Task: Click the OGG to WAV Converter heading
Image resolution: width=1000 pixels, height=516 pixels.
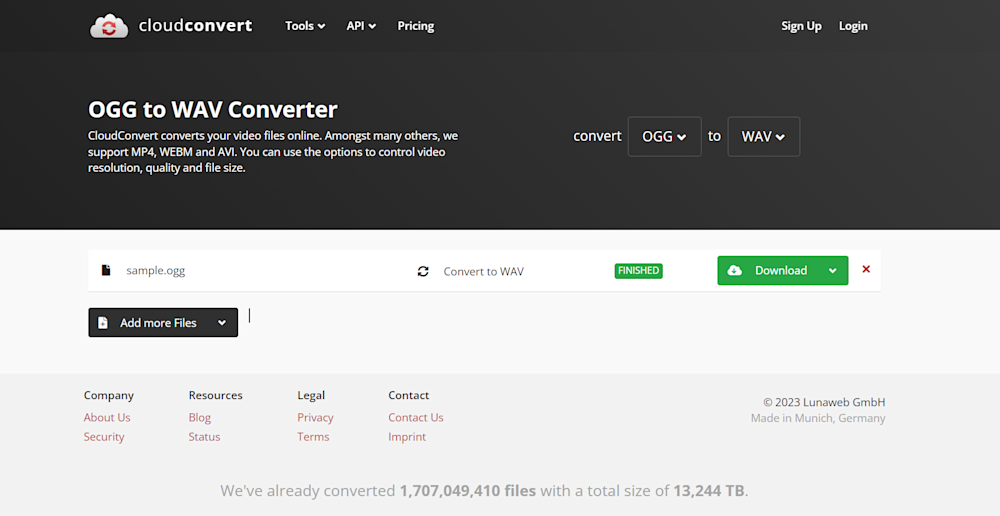Action: point(213,110)
